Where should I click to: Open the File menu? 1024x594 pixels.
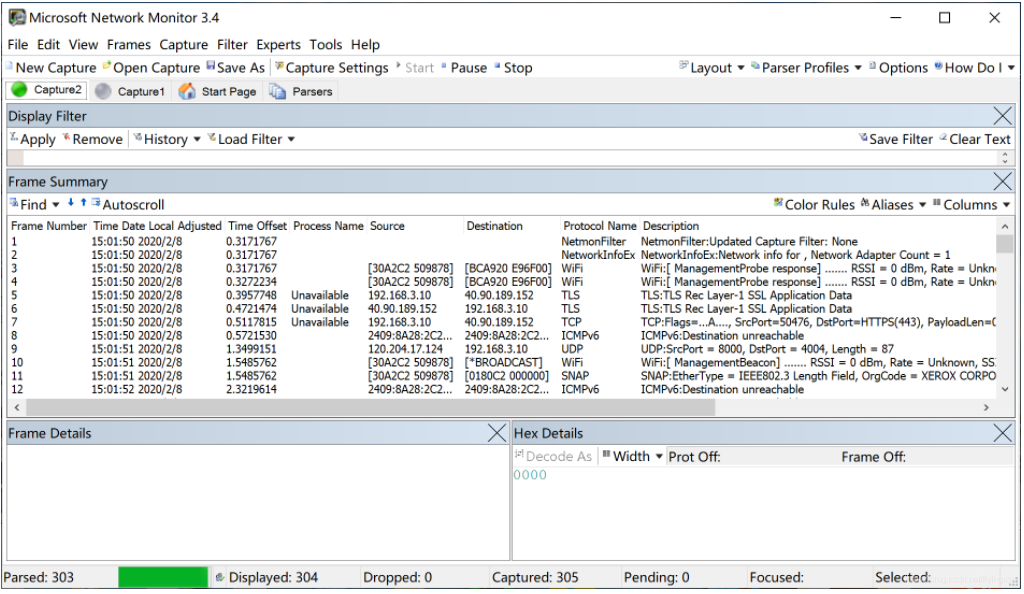pos(18,45)
